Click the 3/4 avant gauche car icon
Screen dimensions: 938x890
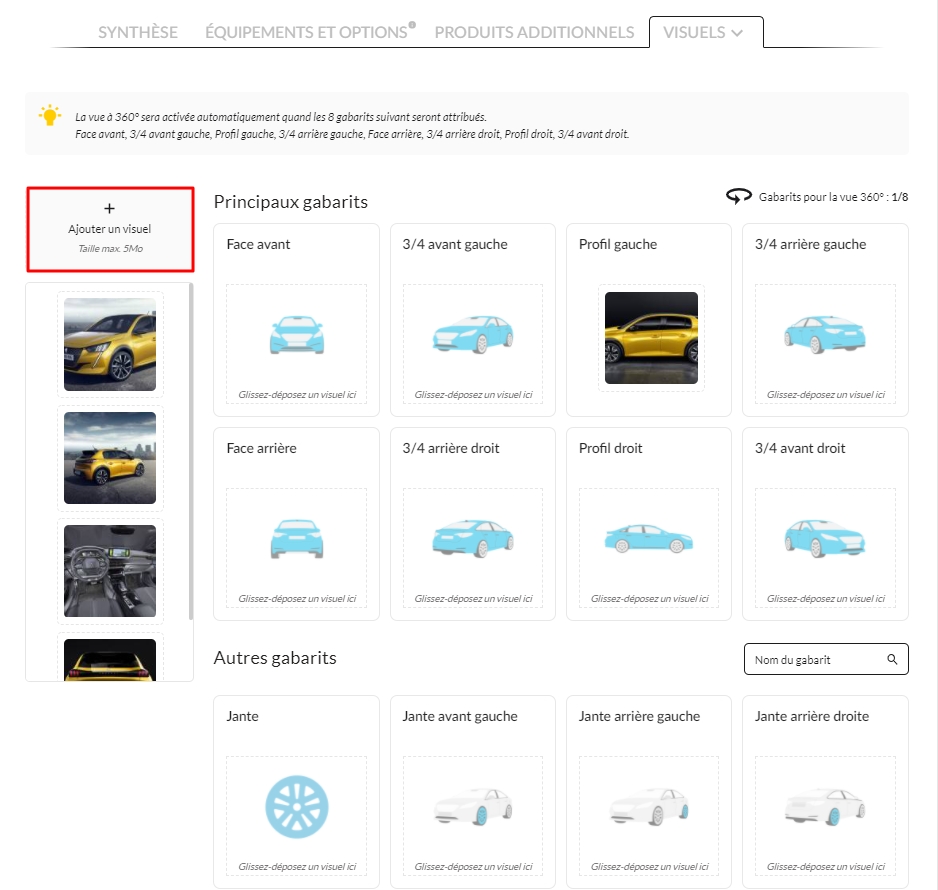(473, 335)
